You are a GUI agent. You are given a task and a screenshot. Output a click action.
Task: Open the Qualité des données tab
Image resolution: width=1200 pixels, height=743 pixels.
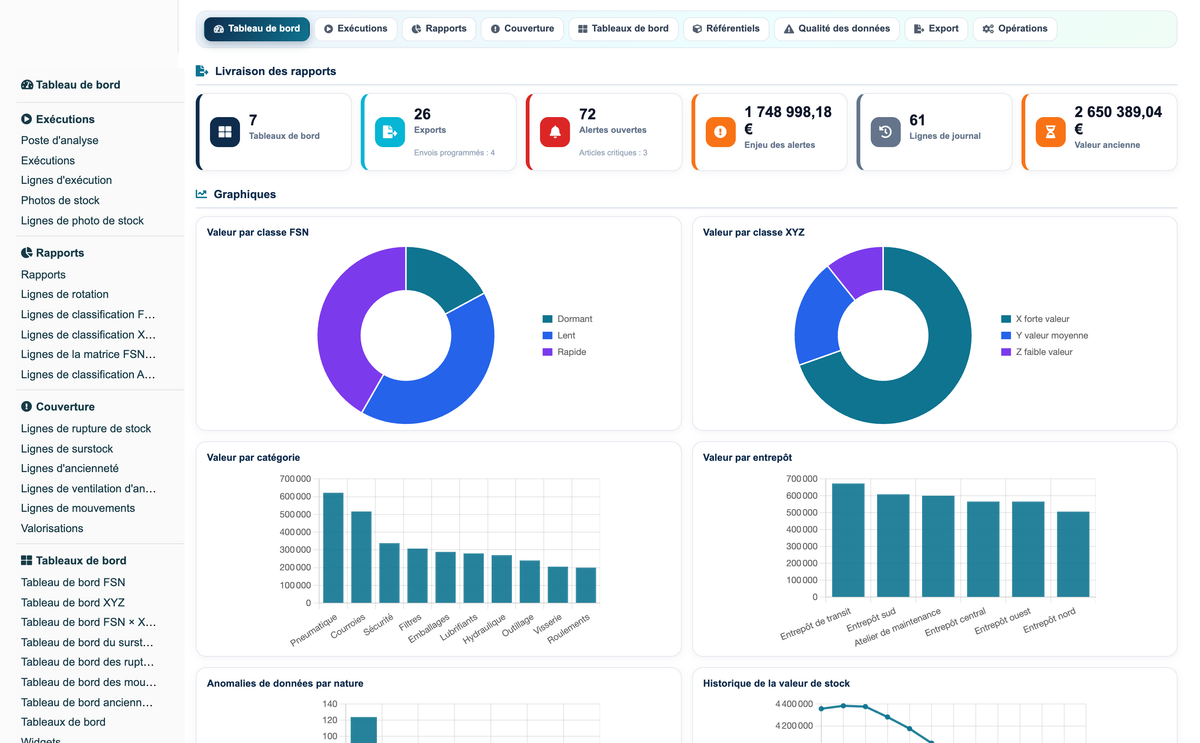[x=837, y=29]
